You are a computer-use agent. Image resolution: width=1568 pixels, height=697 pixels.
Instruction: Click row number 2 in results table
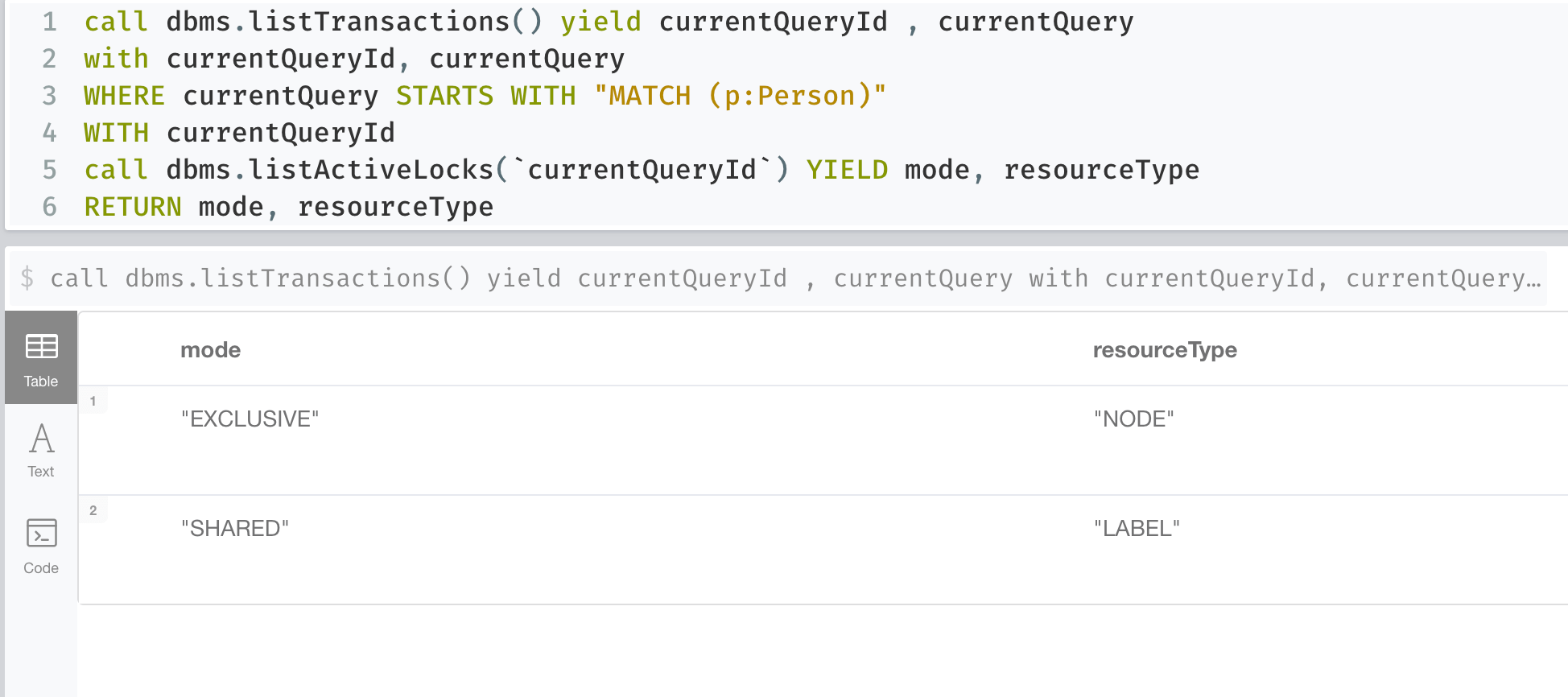point(93,510)
